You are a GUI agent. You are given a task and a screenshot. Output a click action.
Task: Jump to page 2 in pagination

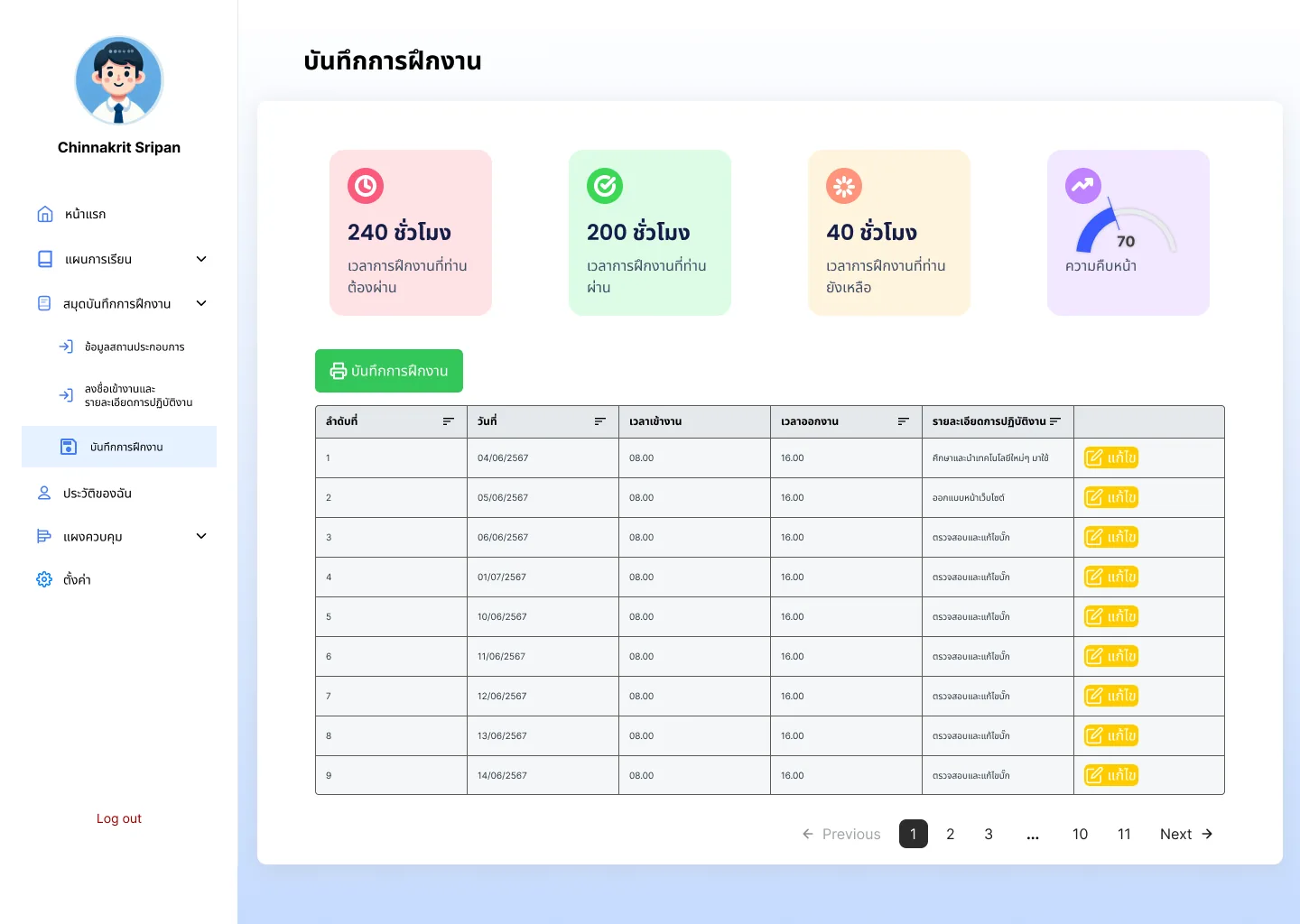coord(951,834)
